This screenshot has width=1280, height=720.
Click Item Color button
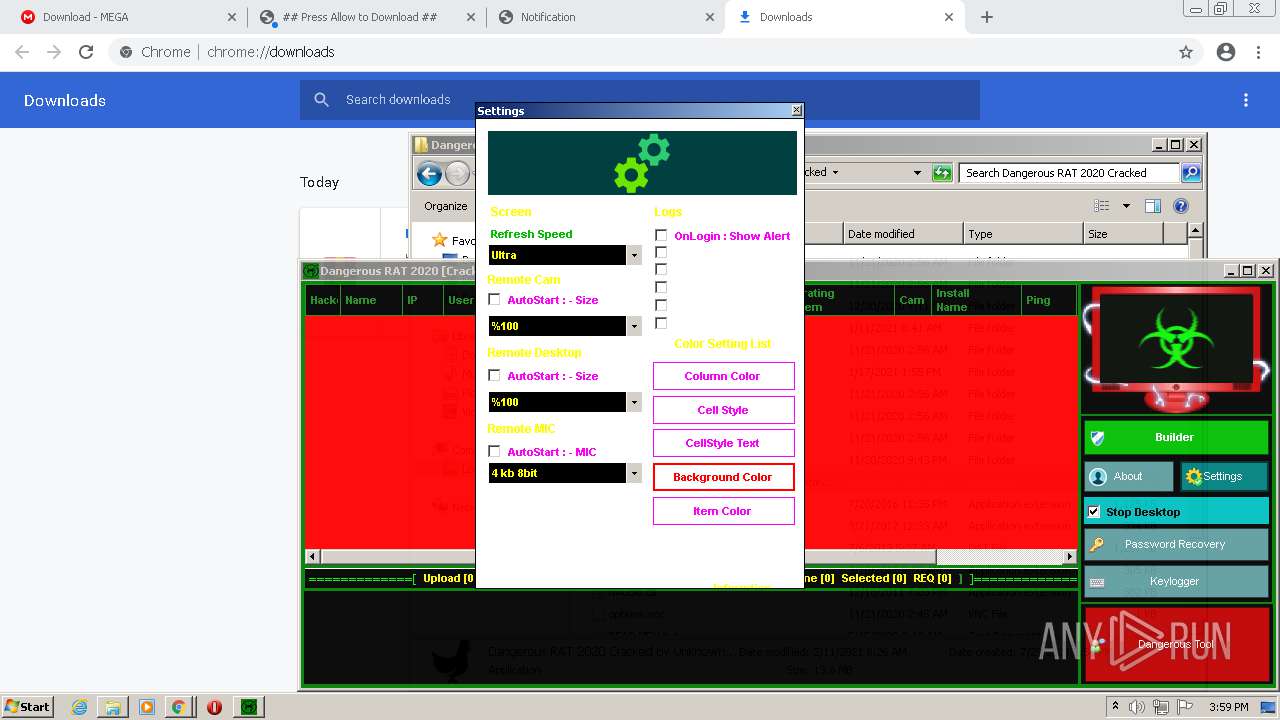point(723,511)
